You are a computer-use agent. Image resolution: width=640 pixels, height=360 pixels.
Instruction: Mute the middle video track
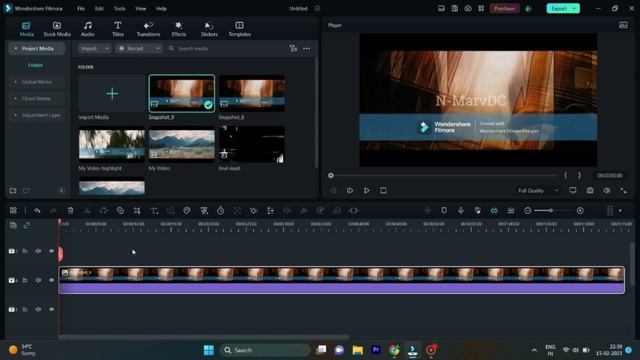(x=38, y=280)
